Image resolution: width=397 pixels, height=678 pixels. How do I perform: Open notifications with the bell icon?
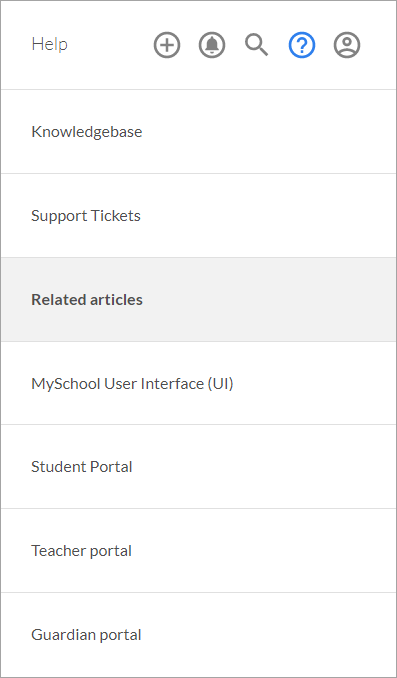(x=212, y=45)
